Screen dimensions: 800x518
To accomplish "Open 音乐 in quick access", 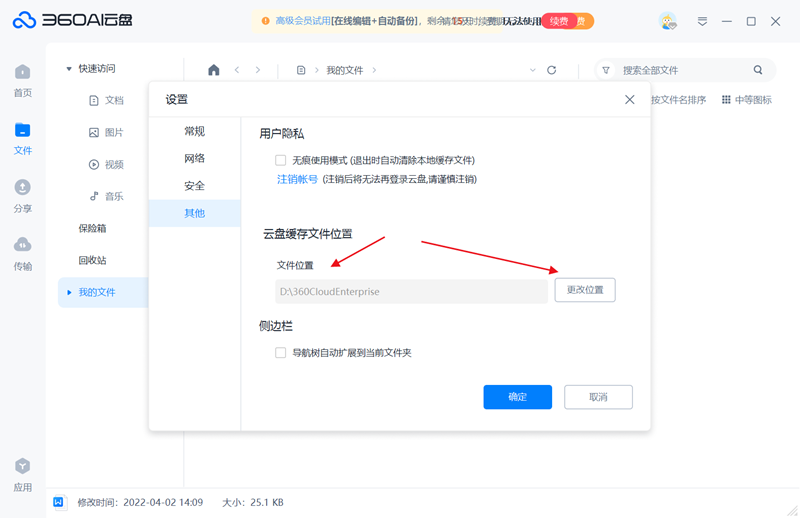I will click(x=106, y=196).
